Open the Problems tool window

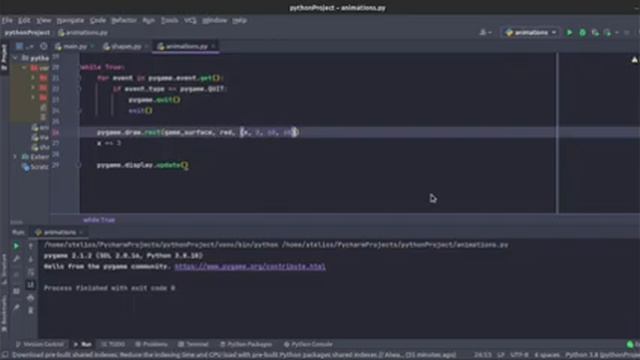151,344
